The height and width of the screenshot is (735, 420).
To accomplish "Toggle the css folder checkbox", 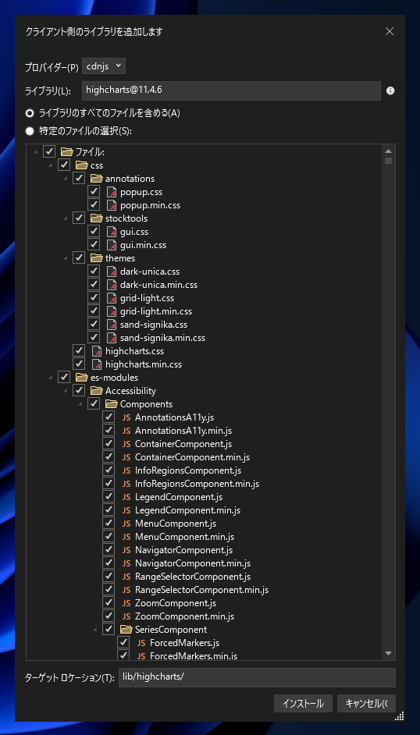I will point(64,165).
